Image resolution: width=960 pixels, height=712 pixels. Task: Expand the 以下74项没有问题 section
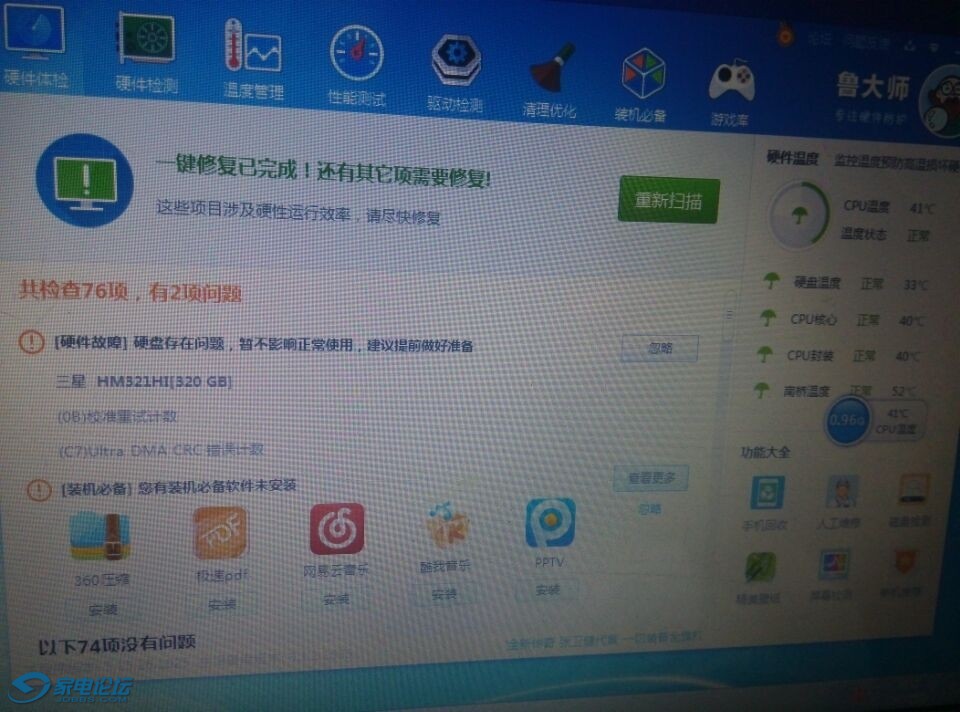pos(117,644)
